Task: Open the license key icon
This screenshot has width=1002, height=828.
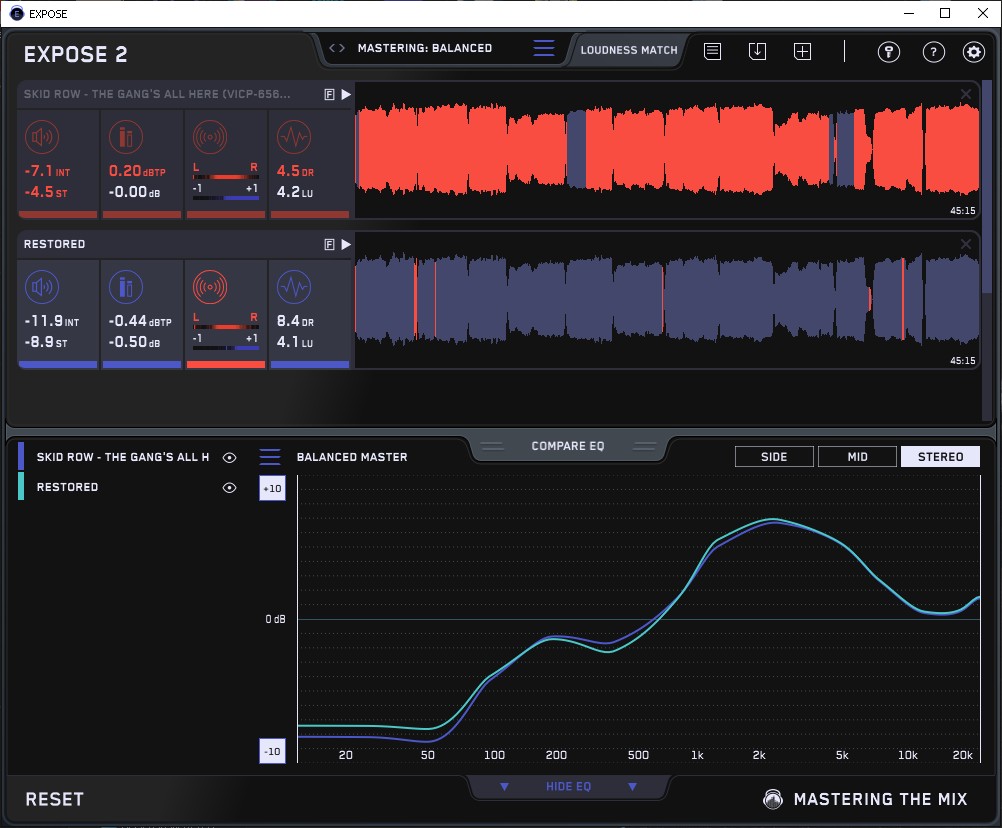Action: tap(888, 52)
